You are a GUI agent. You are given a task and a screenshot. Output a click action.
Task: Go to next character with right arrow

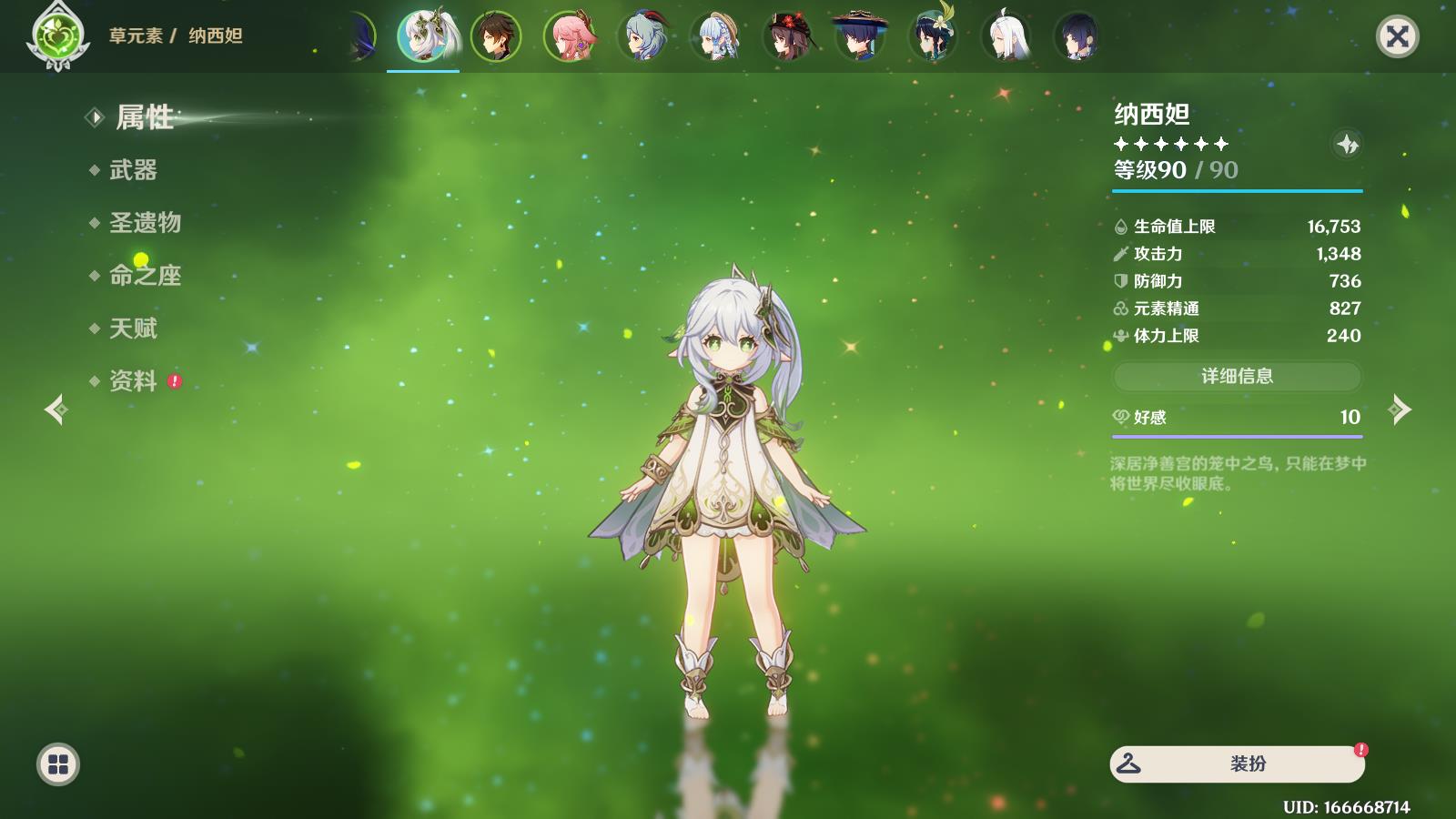coord(1400,409)
